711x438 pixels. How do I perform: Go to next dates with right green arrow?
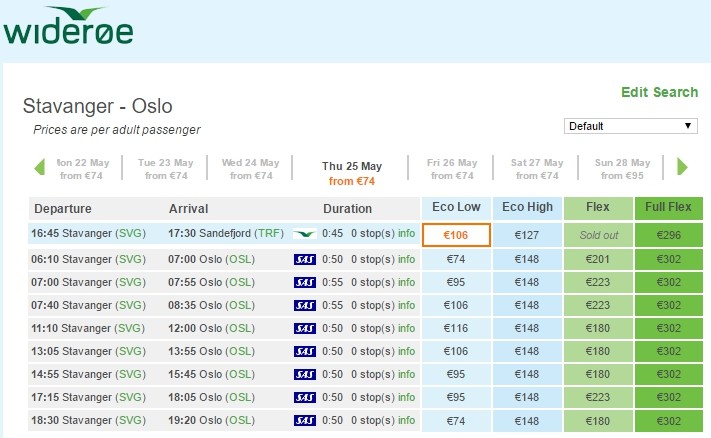[x=683, y=167]
